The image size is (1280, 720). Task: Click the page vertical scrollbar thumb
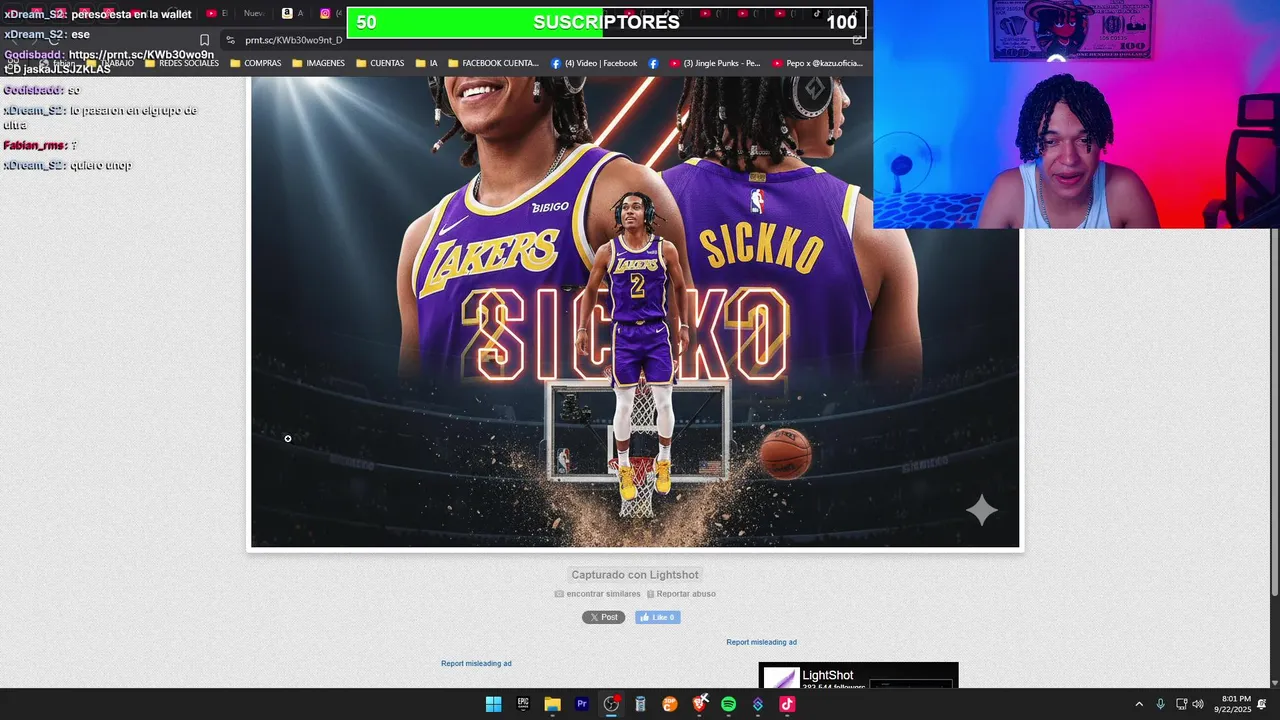click(1274, 412)
